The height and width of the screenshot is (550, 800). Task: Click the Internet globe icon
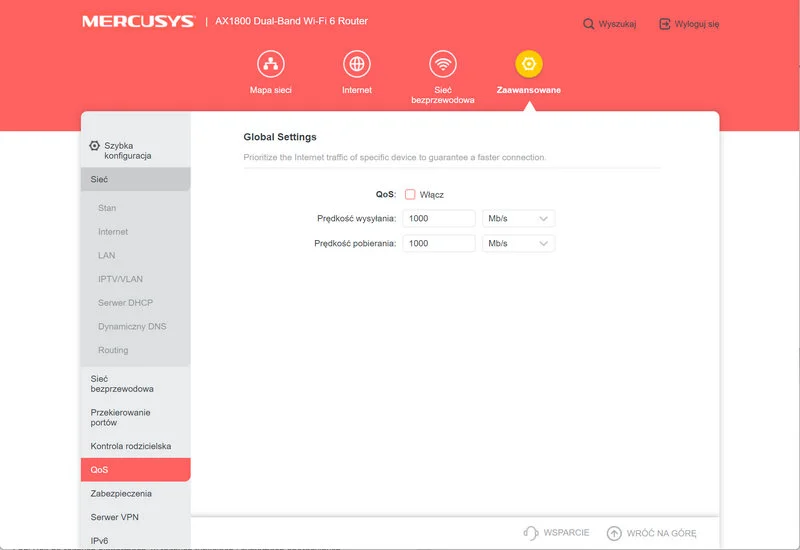(x=356, y=65)
